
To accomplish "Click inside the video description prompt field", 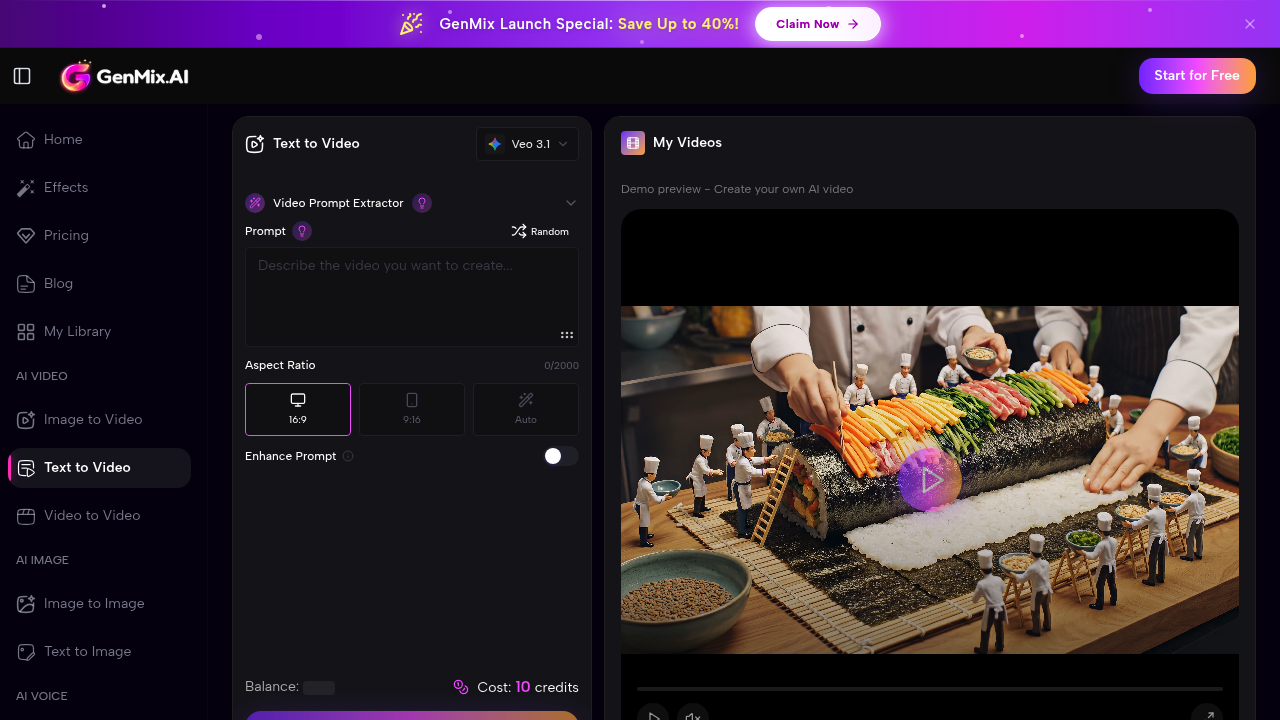I will (x=411, y=296).
